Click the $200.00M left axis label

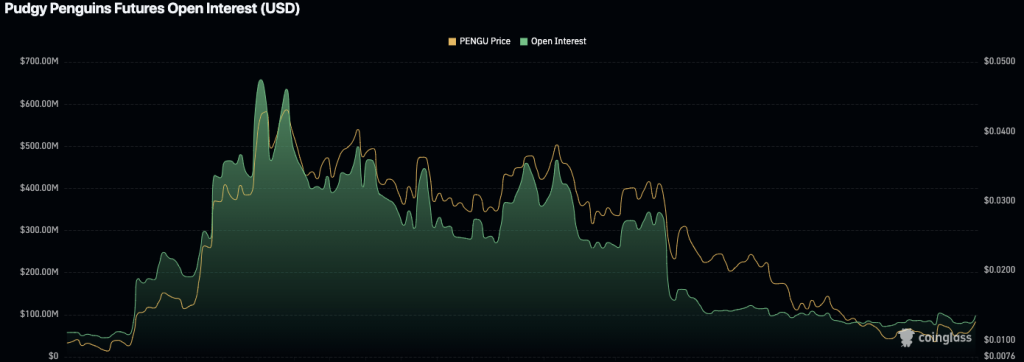tap(40, 272)
